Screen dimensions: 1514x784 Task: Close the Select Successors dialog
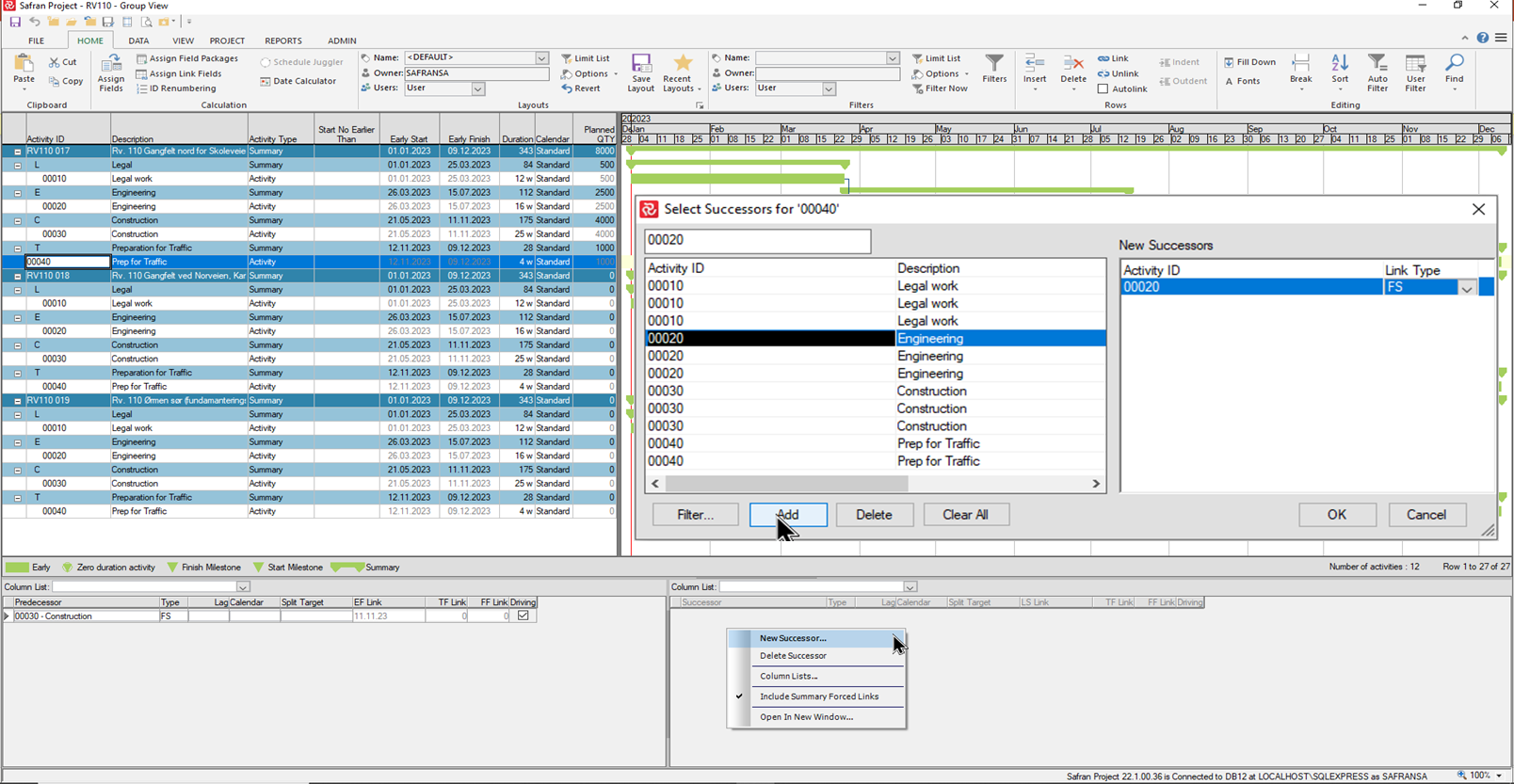1478,209
